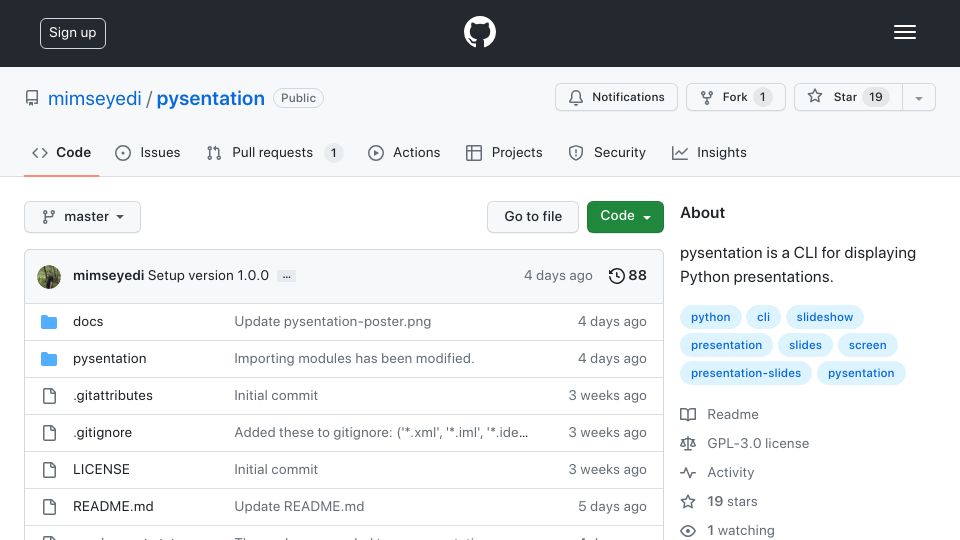Image resolution: width=960 pixels, height=540 pixels.
Task: Click the .gitattributes file icon
Action: point(50,396)
